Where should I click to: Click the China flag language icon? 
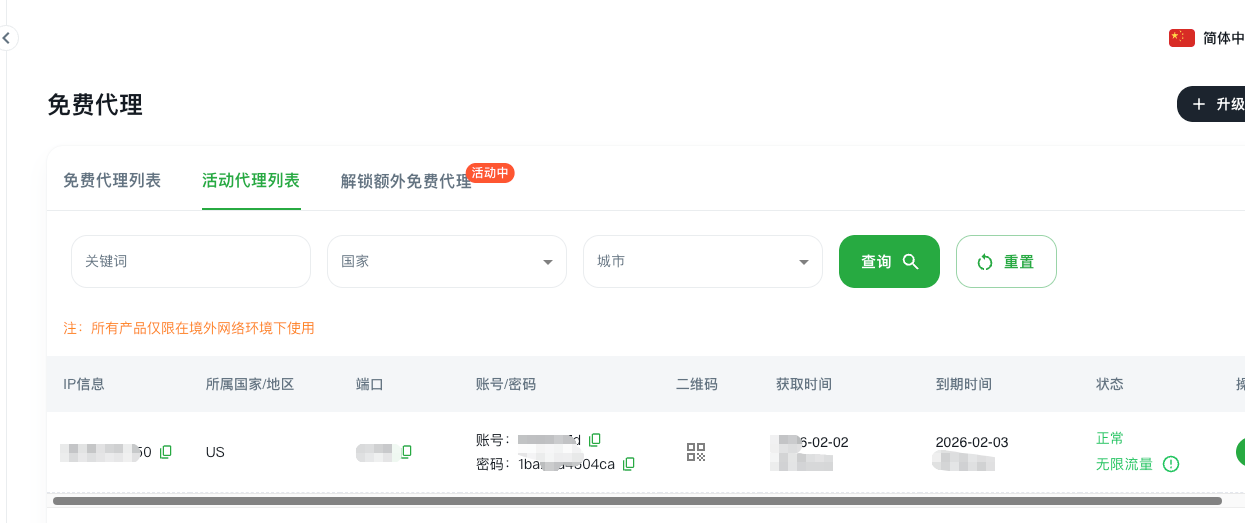1181,38
